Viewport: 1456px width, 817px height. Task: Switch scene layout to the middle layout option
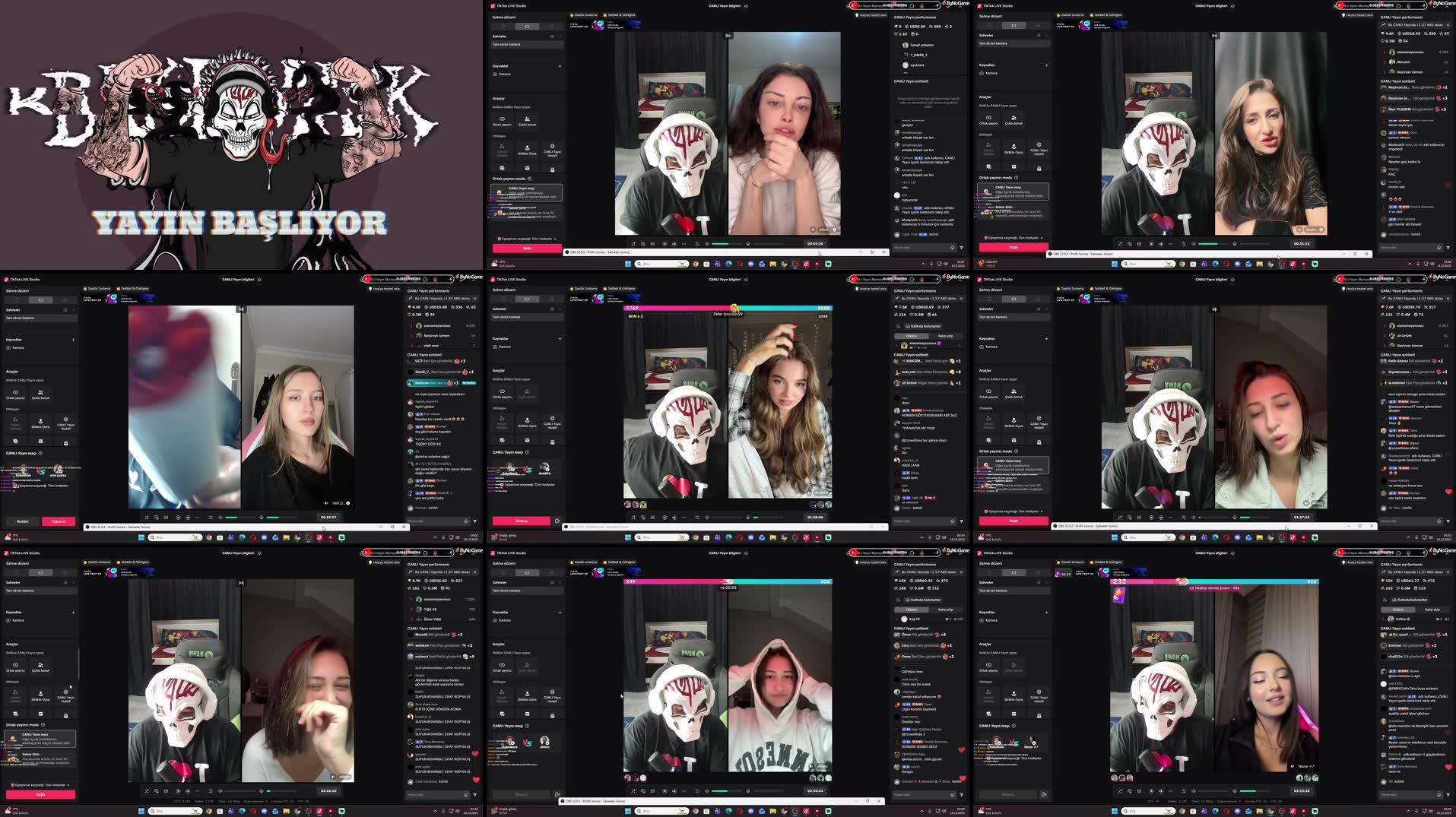click(528, 26)
